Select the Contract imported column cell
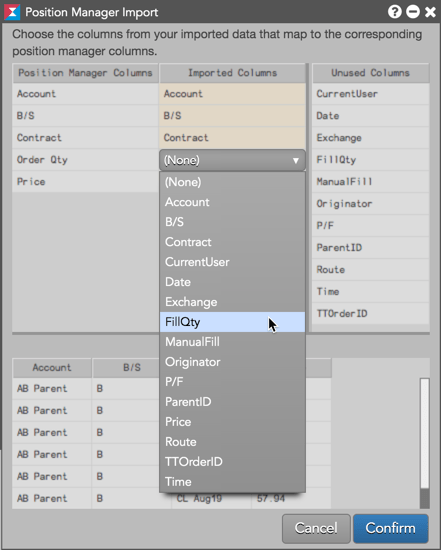This screenshot has height=550, width=441. (232, 138)
